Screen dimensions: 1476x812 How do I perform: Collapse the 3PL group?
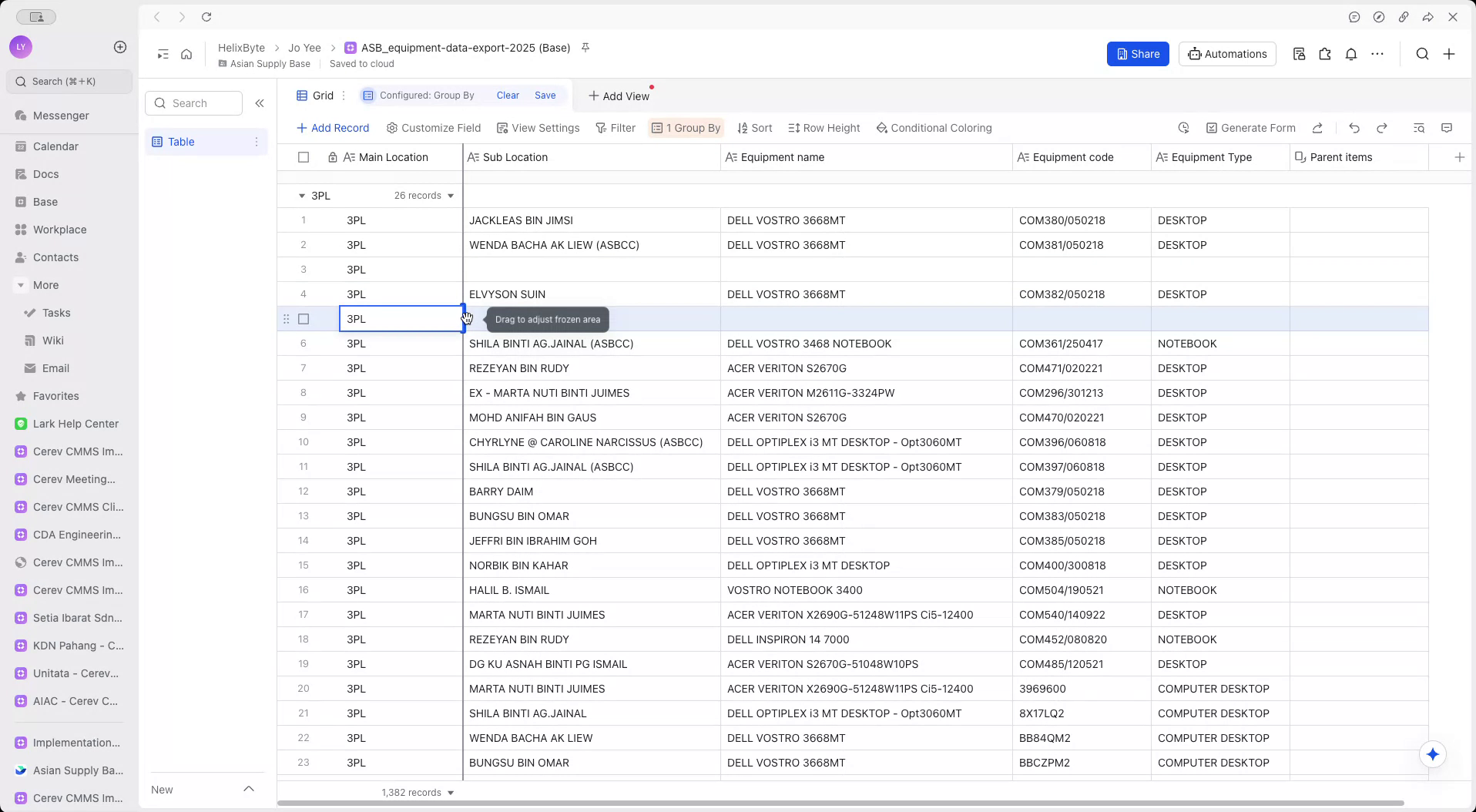300,195
